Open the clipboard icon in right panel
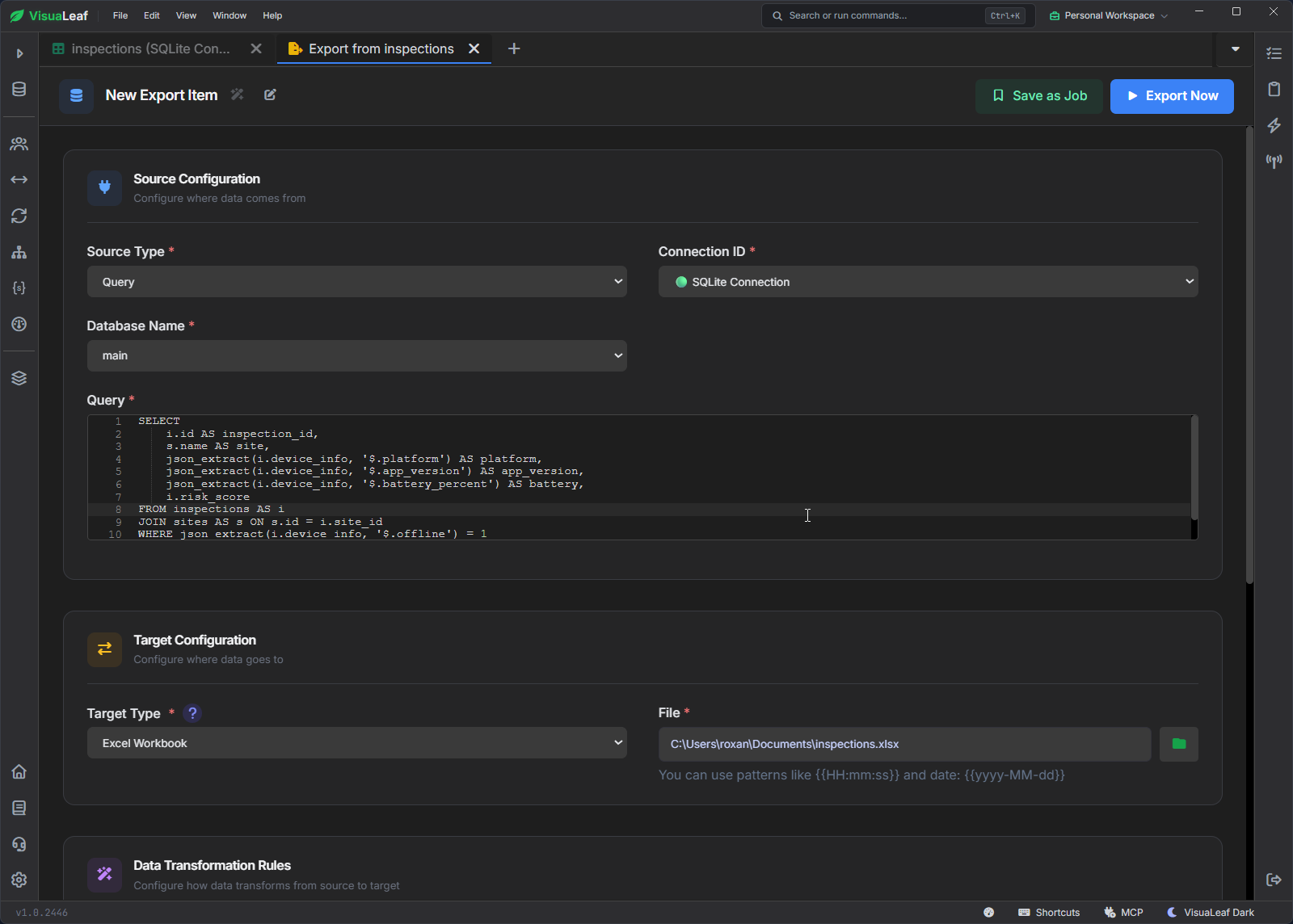Image resolution: width=1293 pixels, height=924 pixels. pyautogui.click(x=1274, y=89)
